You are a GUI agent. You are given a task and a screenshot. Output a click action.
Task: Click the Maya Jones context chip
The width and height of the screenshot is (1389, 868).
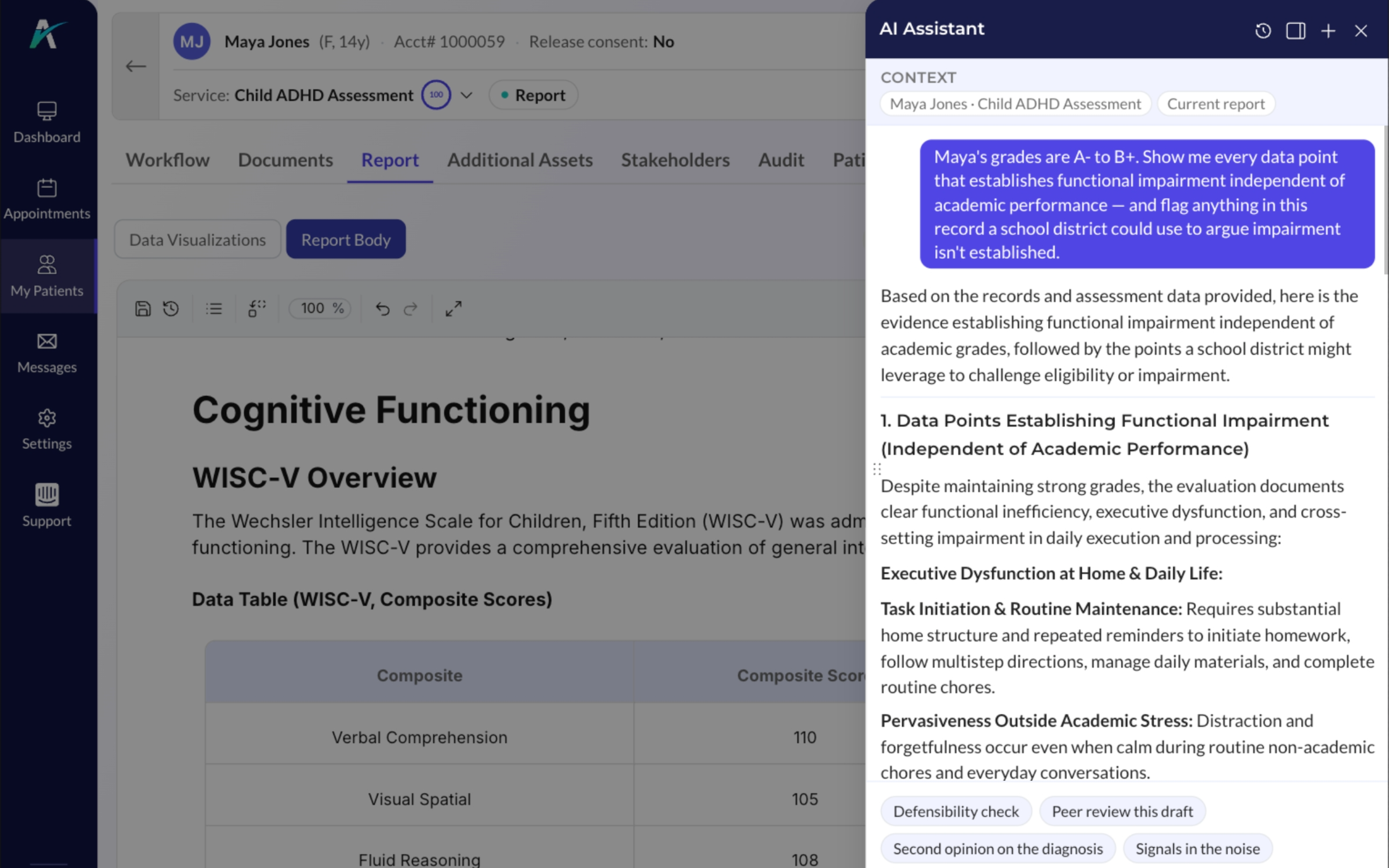[x=1015, y=104]
